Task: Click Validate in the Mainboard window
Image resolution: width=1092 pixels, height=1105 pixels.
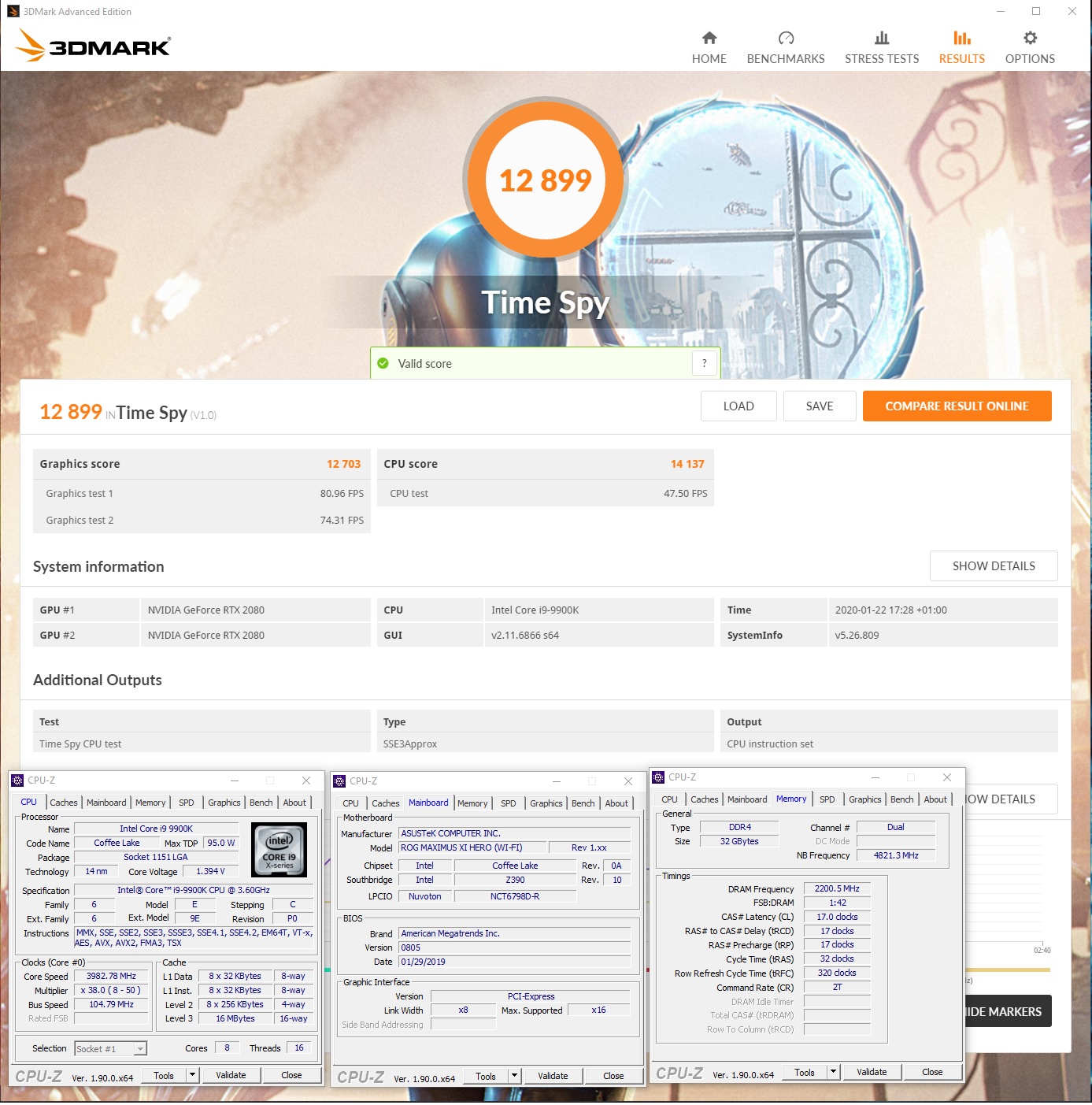Action: click(553, 1076)
